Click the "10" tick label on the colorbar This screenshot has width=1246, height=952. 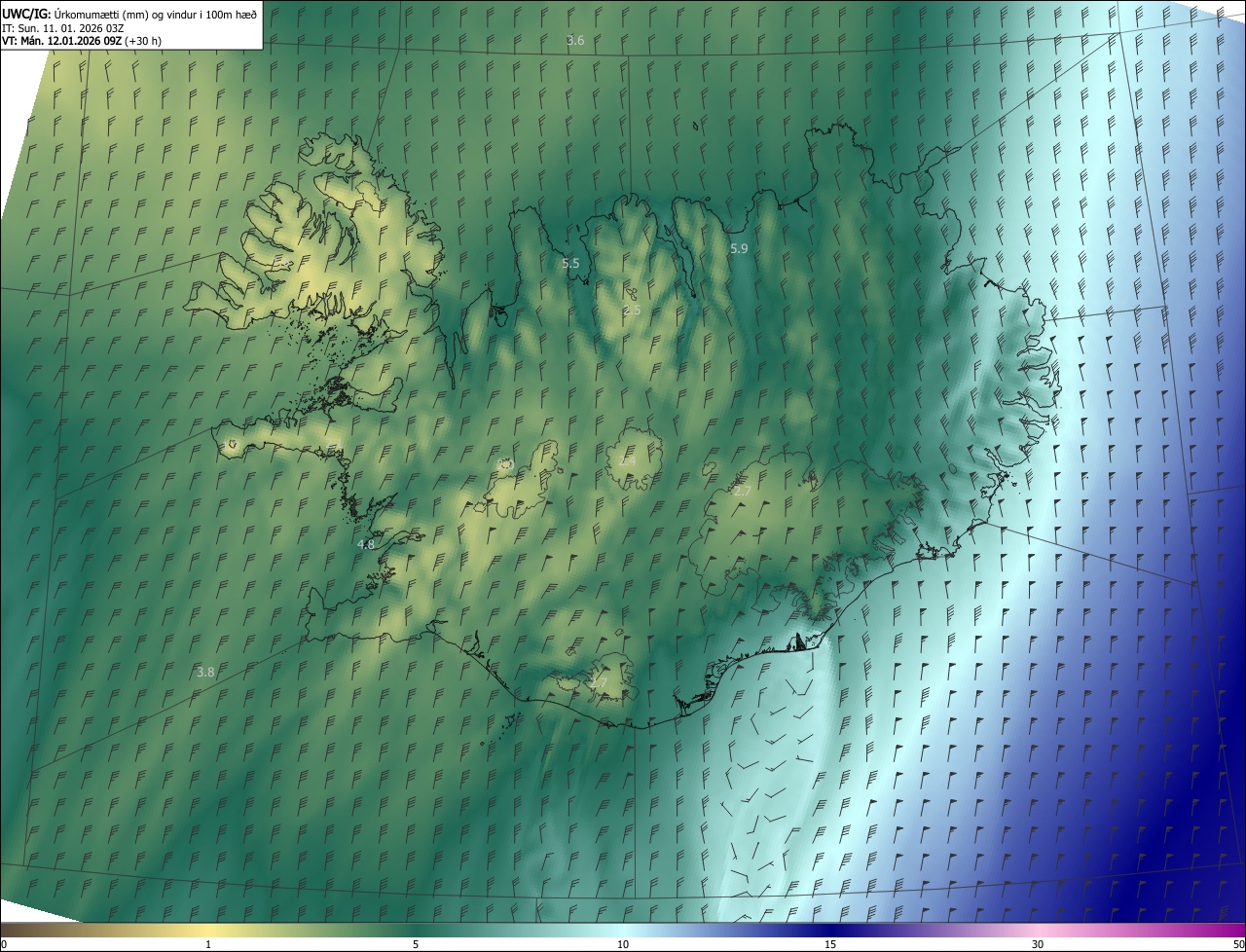[623, 944]
